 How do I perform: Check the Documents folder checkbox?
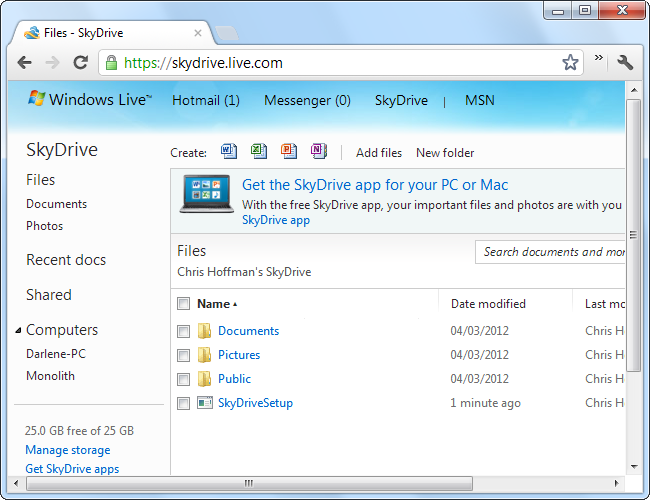(183, 331)
